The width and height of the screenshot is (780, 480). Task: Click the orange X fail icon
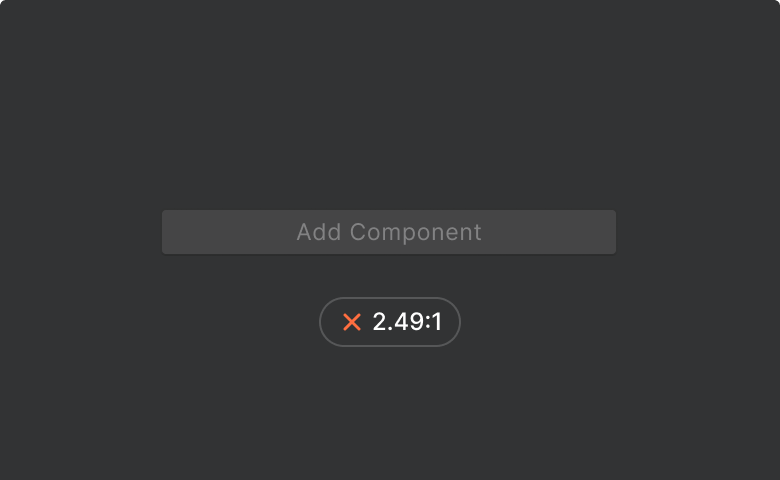coord(351,322)
